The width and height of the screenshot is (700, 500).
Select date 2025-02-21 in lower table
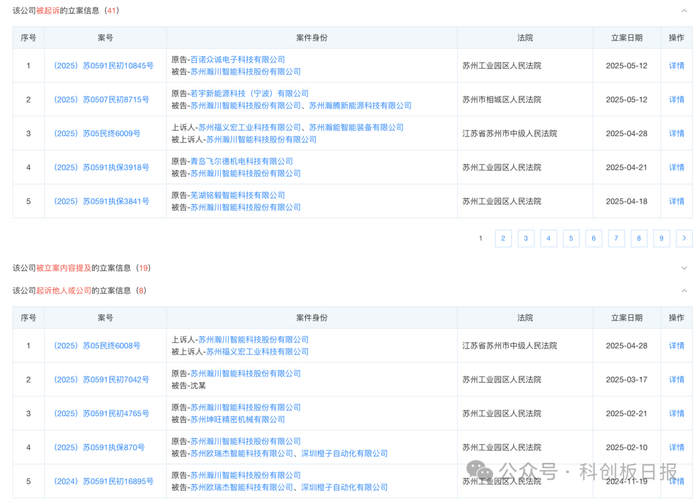point(626,413)
